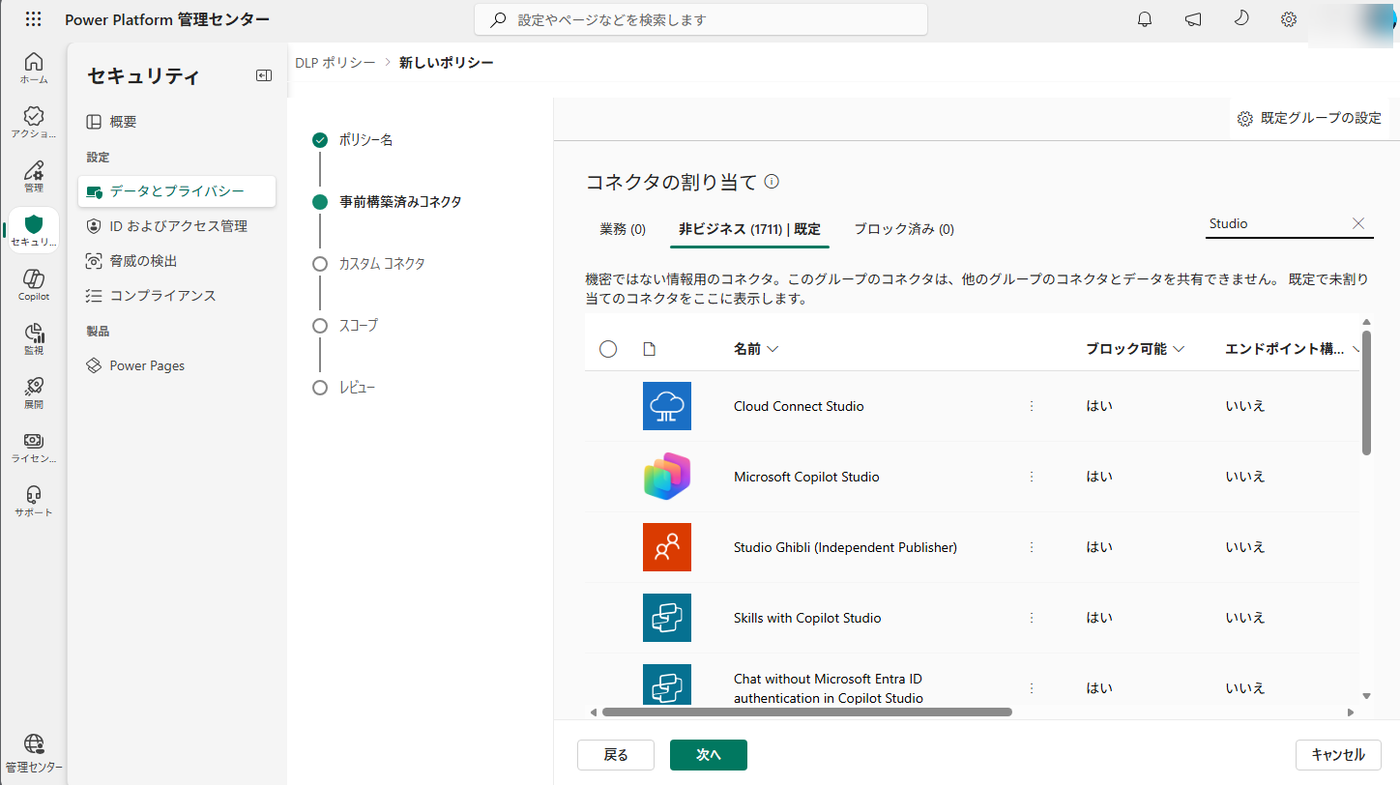The width and height of the screenshot is (1400, 785).
Task: Go to Home in left rail
Action: (33, 68)
